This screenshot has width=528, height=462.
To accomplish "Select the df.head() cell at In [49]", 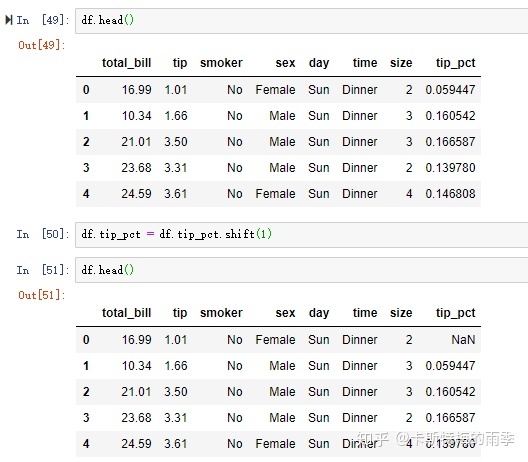I will click(301, 21).
